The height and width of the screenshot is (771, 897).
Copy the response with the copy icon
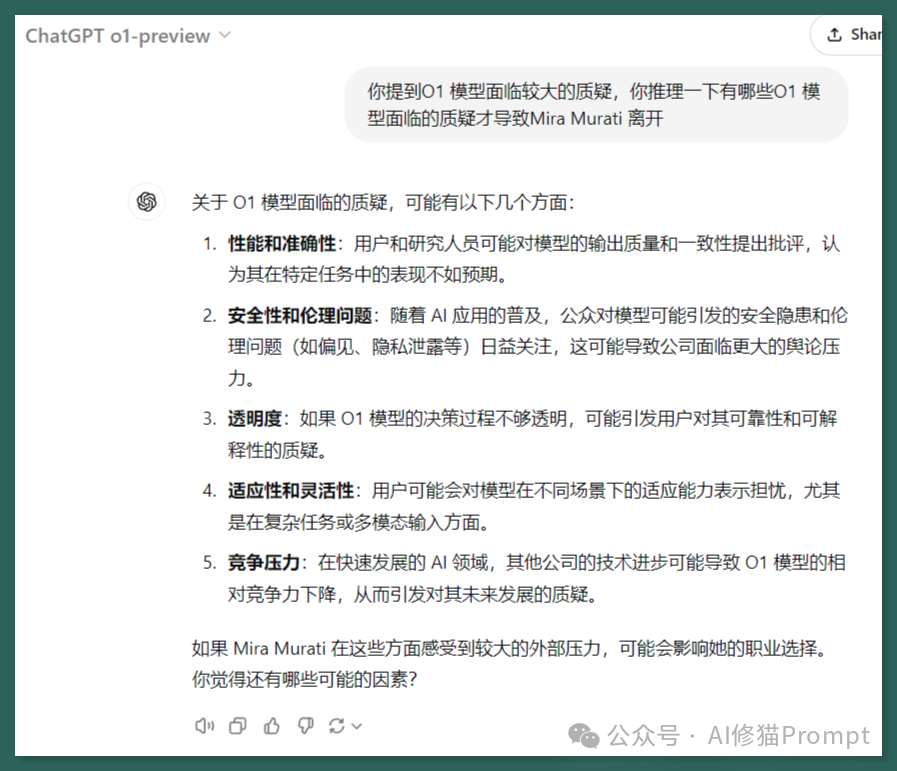pyautogui.click(x=237, y=726)
